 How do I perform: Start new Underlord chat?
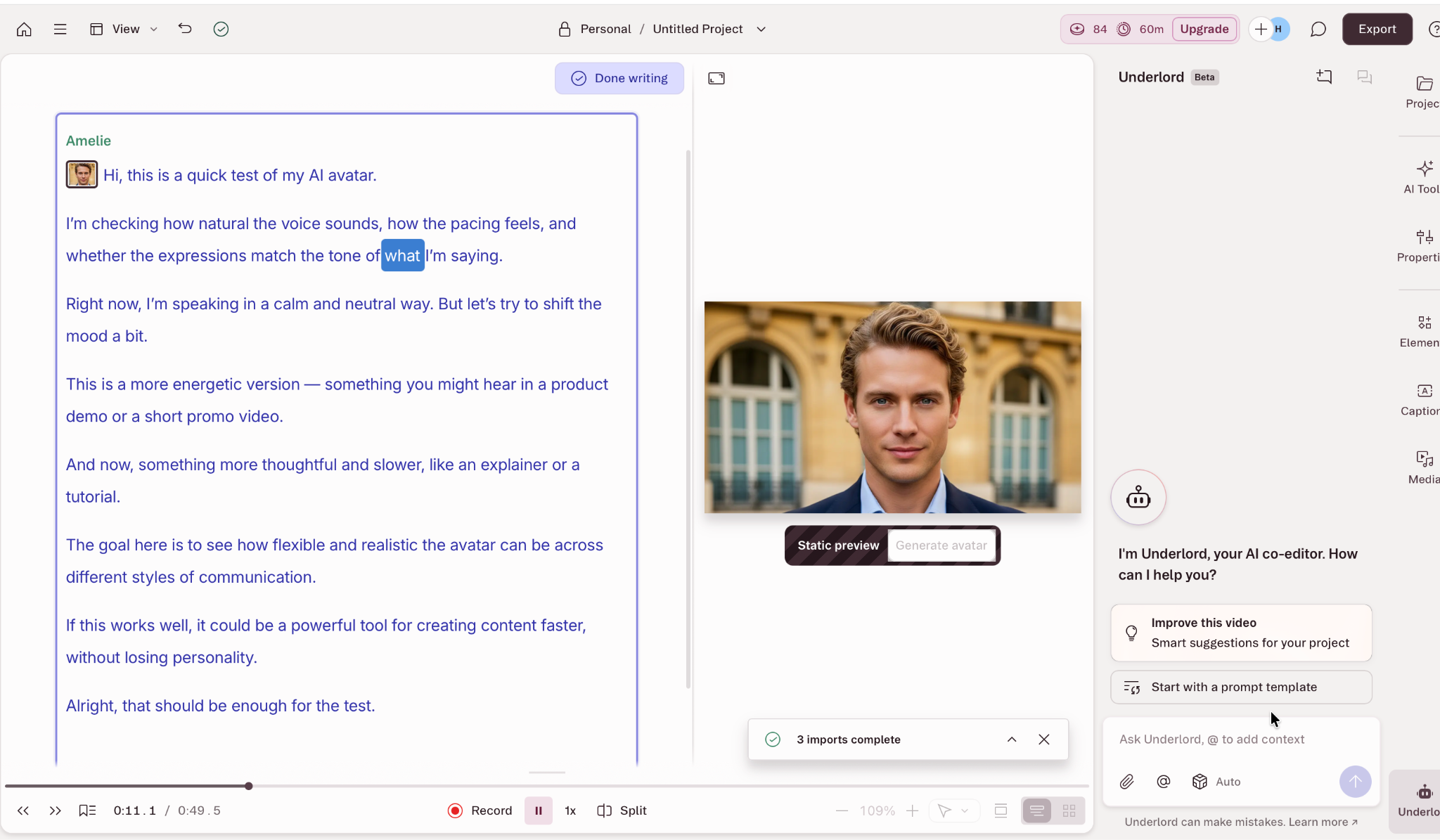[x=1324, y=77]
